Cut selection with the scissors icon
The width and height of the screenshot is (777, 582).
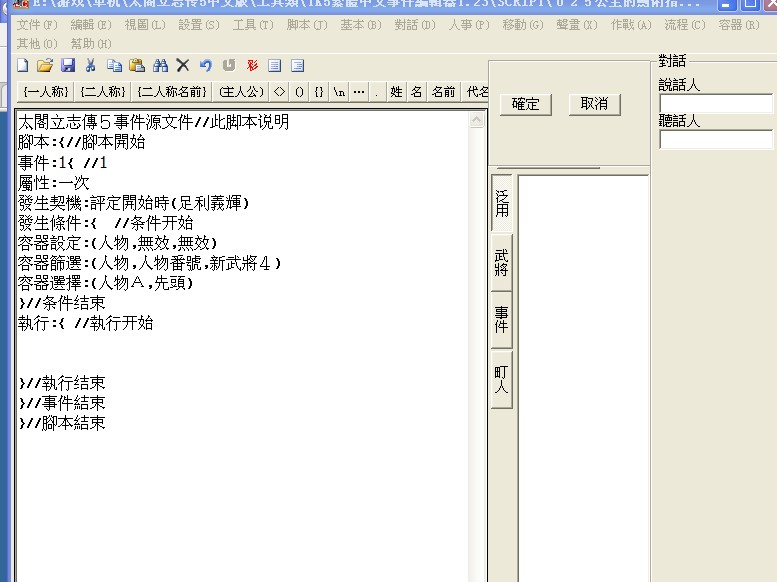coord(90,65)
